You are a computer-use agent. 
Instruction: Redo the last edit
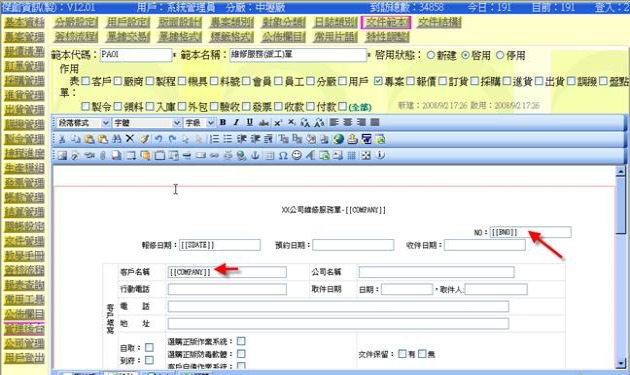coord(172,139)
